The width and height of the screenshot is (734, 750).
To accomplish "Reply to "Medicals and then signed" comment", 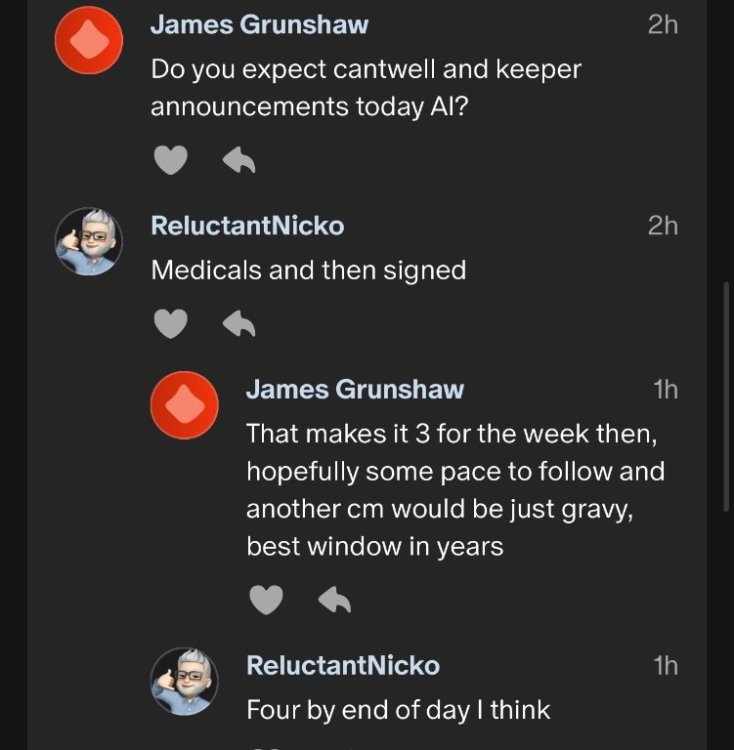I will point(238,322).
